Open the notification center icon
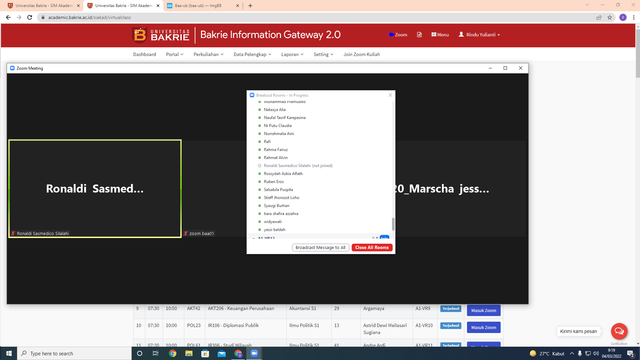The height and width of the screenshot is (360, 640). (x=631, y=353)
